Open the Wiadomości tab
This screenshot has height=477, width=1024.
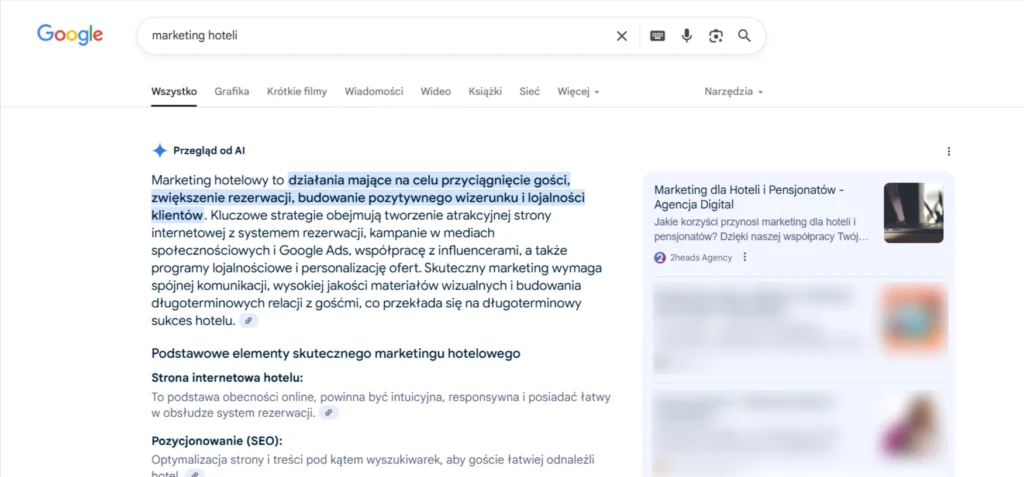[x=374, y=91]
